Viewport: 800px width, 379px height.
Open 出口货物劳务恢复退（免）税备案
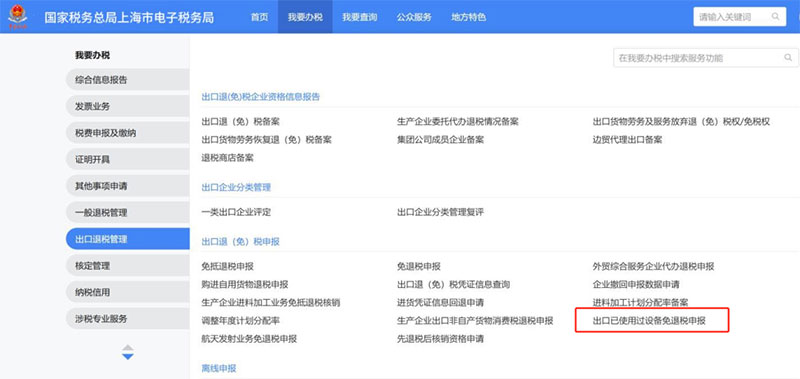(x=267, y=139)
